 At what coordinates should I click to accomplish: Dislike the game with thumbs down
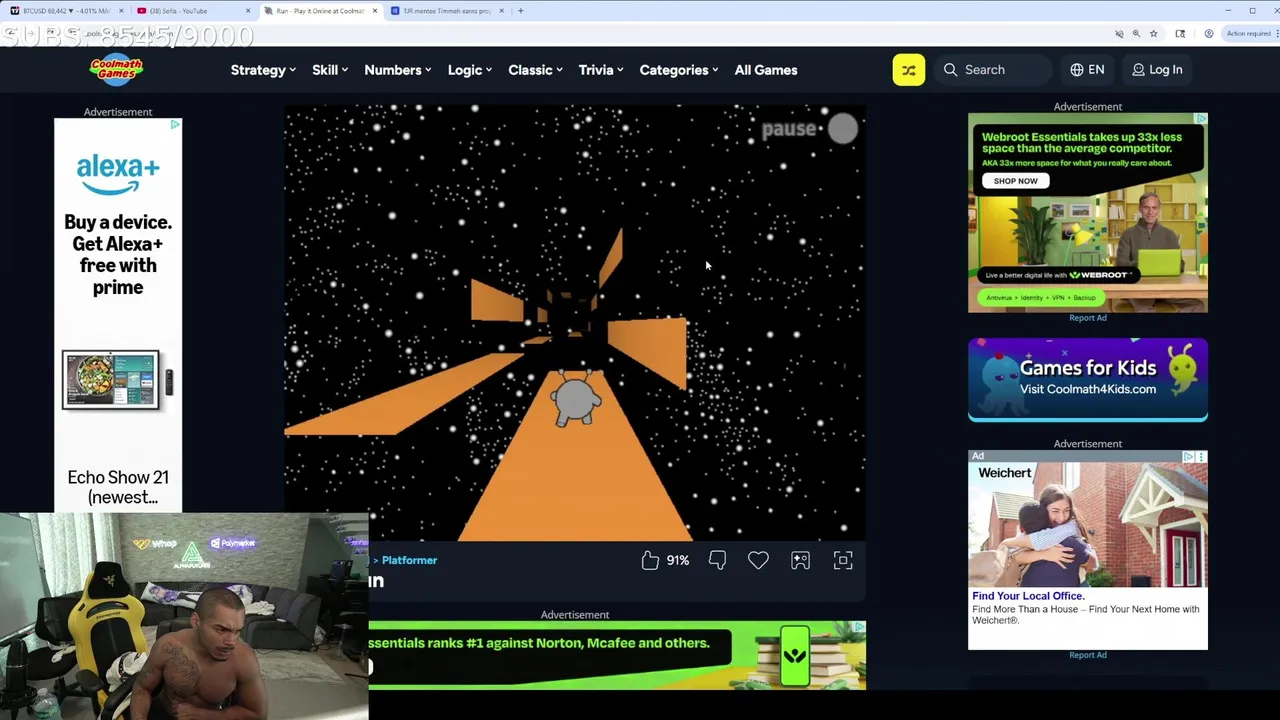tap(717, 560)
